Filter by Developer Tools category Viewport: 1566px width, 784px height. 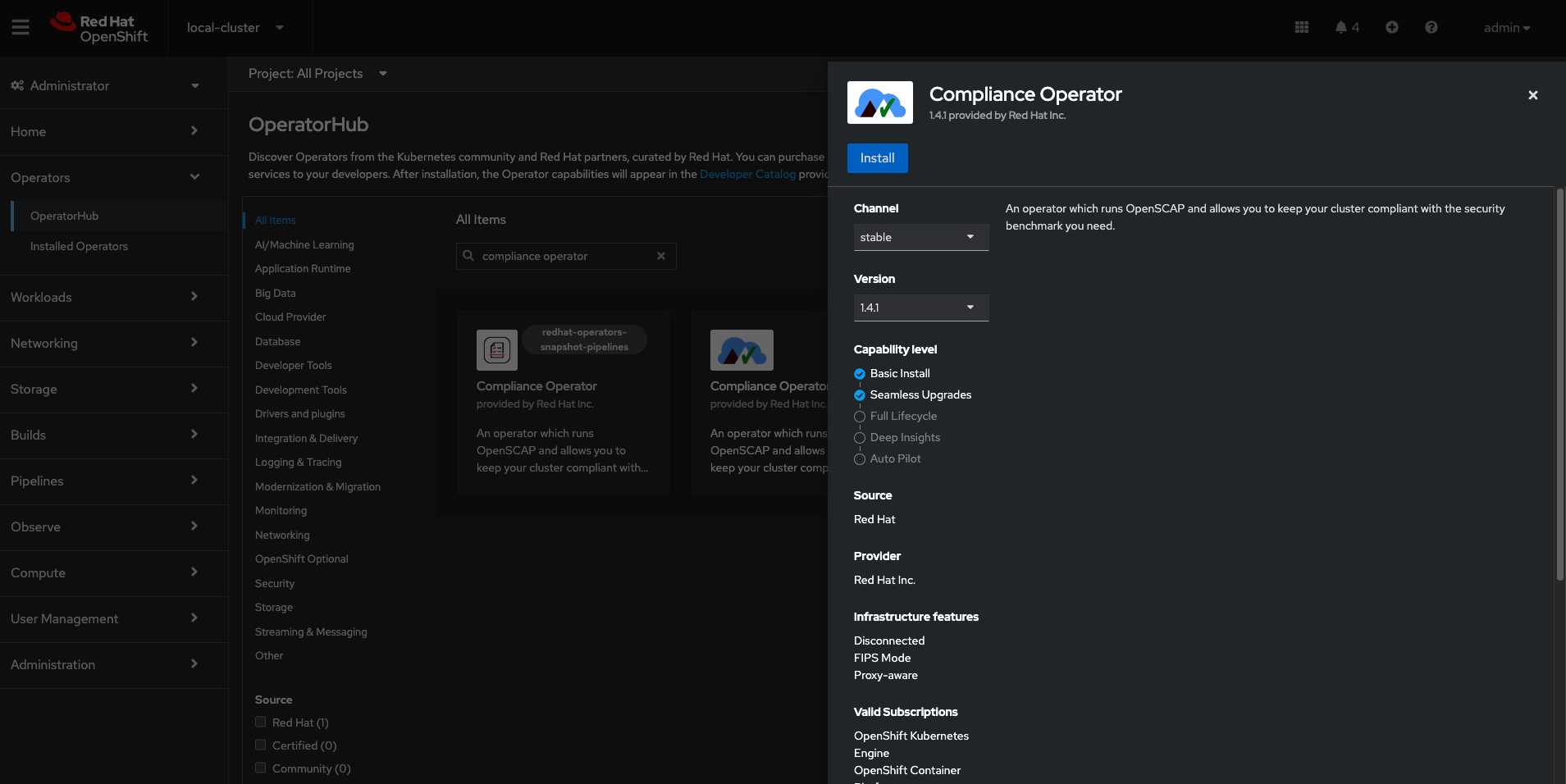click(x=294, y=365)
